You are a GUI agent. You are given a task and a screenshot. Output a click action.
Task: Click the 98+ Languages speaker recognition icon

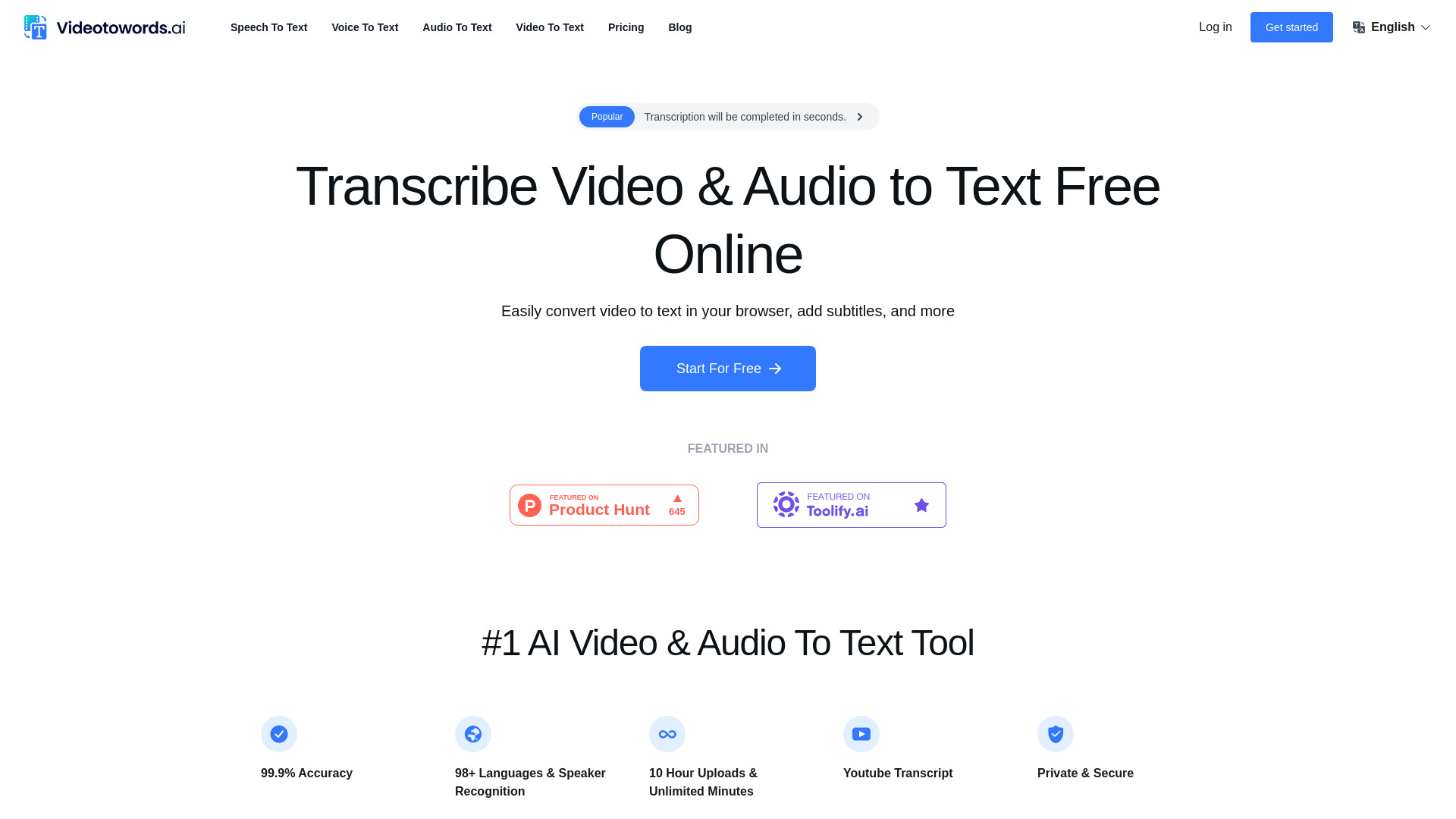click(x=473, y=734)
